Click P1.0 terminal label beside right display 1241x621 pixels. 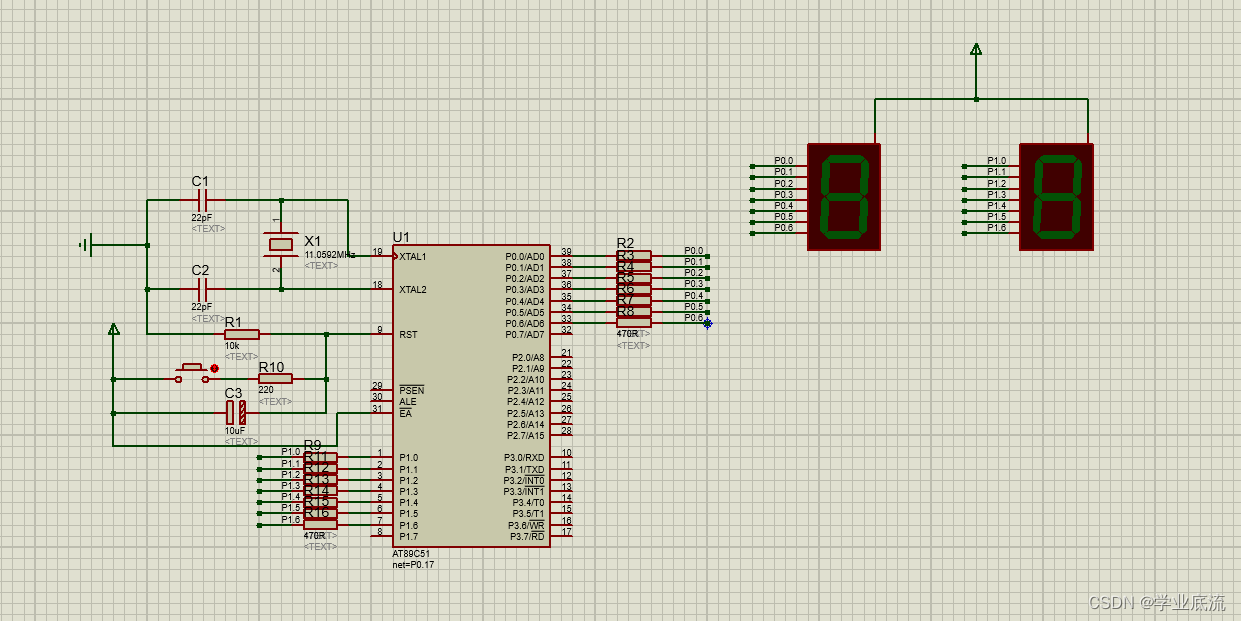click(x=996, y=160)
